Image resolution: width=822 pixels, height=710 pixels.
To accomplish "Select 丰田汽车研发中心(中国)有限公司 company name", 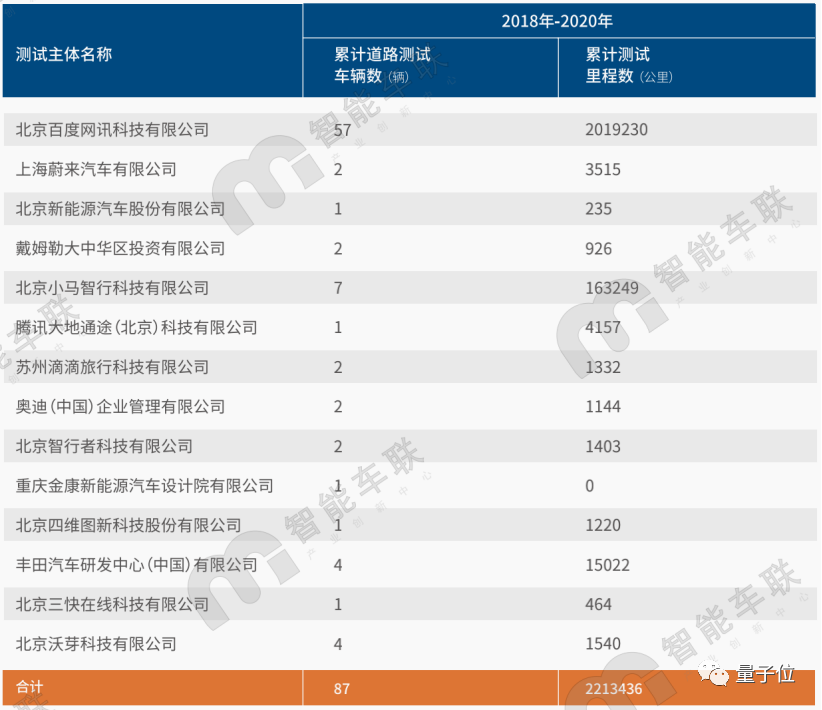I will coord(136,565).
